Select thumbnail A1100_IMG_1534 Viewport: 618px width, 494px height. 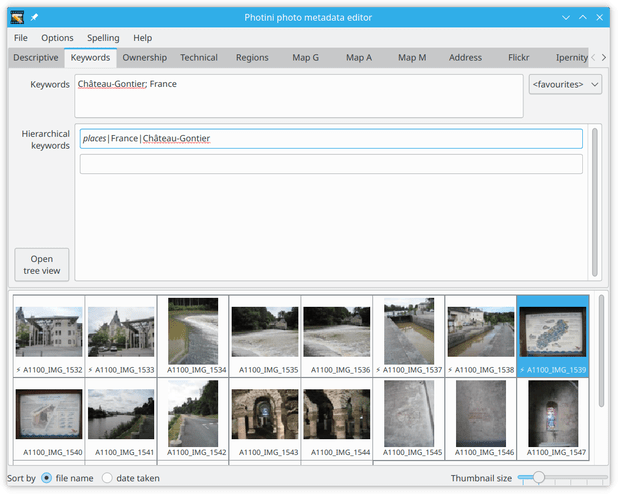pyautogui.click(x=193, y=336)
